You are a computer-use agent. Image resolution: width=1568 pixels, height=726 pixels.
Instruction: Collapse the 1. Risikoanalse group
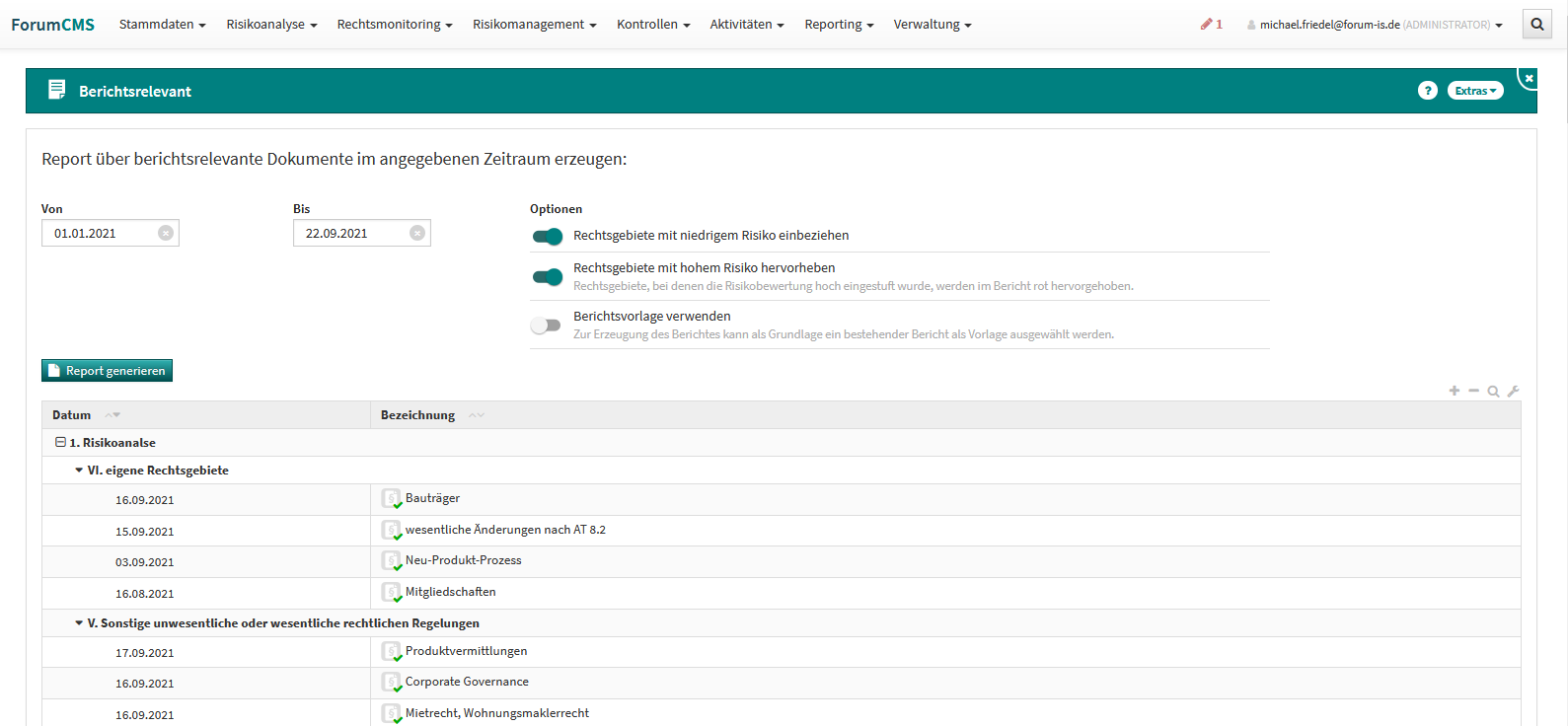tap(60, 443)
